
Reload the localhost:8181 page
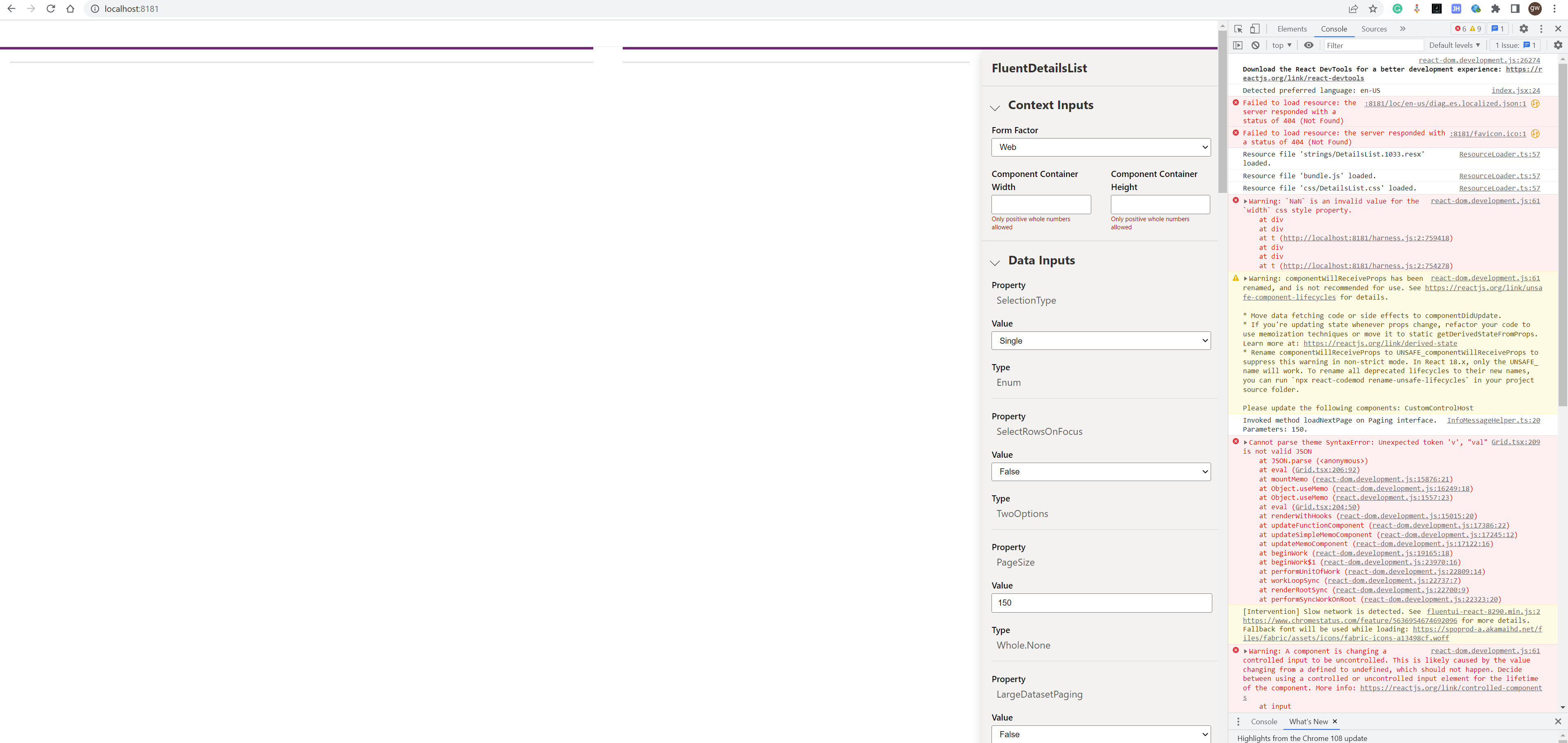51,9
